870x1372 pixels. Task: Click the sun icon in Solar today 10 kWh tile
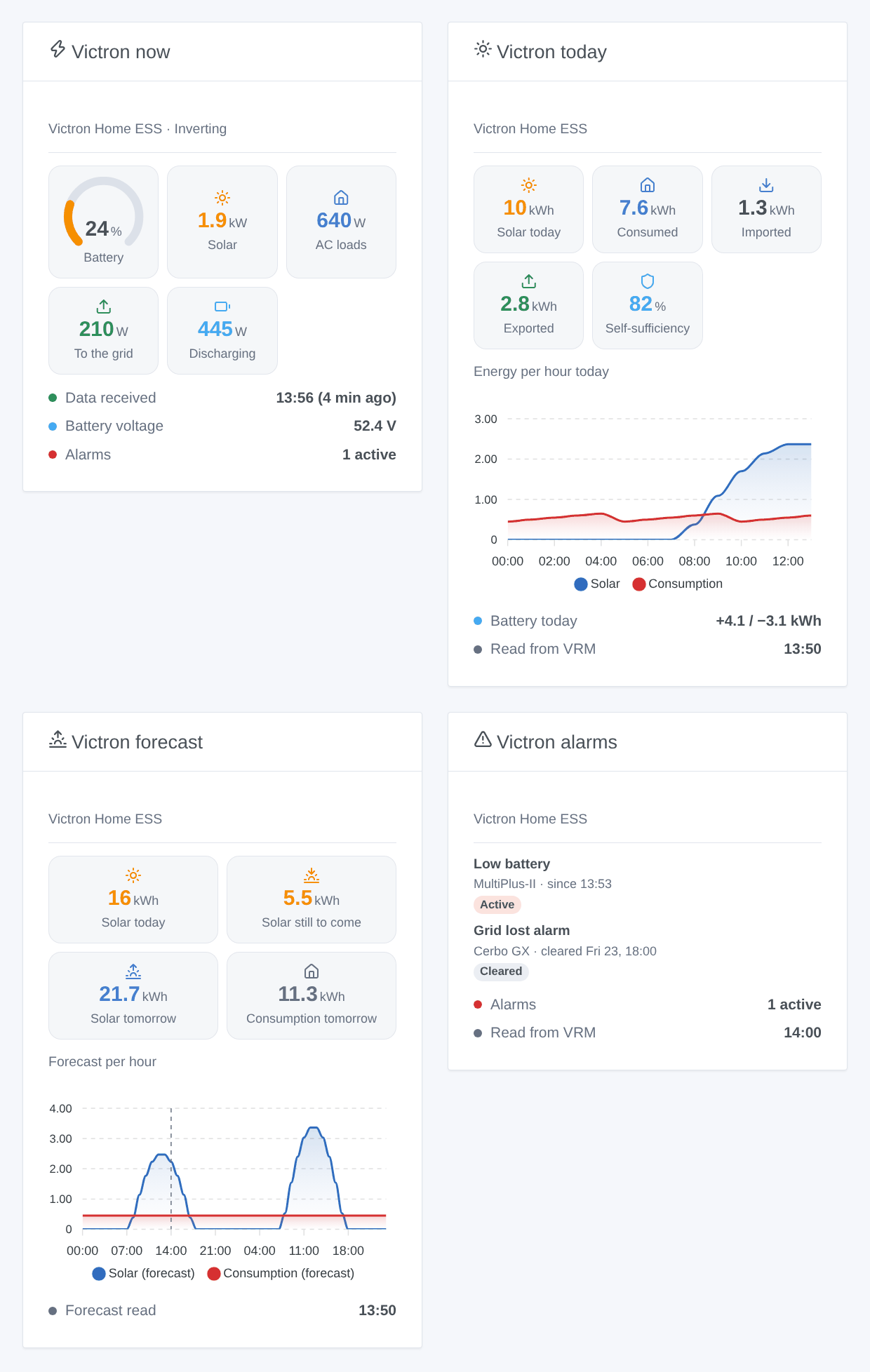point(529,185)
